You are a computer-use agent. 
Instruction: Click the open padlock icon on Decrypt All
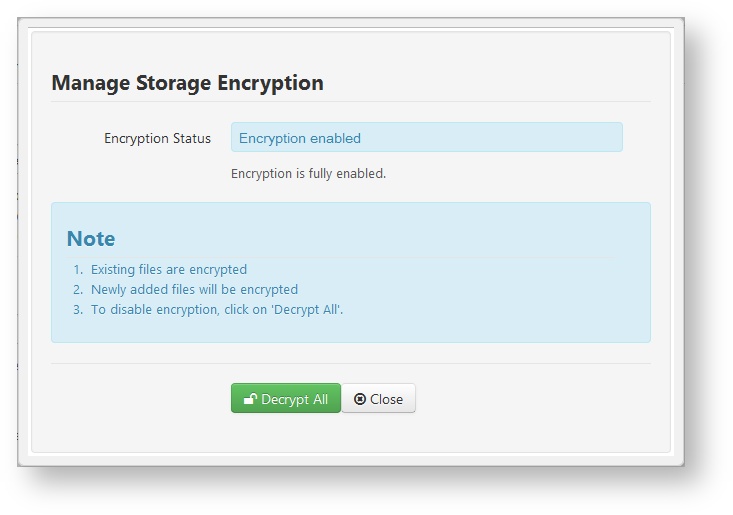250,399
